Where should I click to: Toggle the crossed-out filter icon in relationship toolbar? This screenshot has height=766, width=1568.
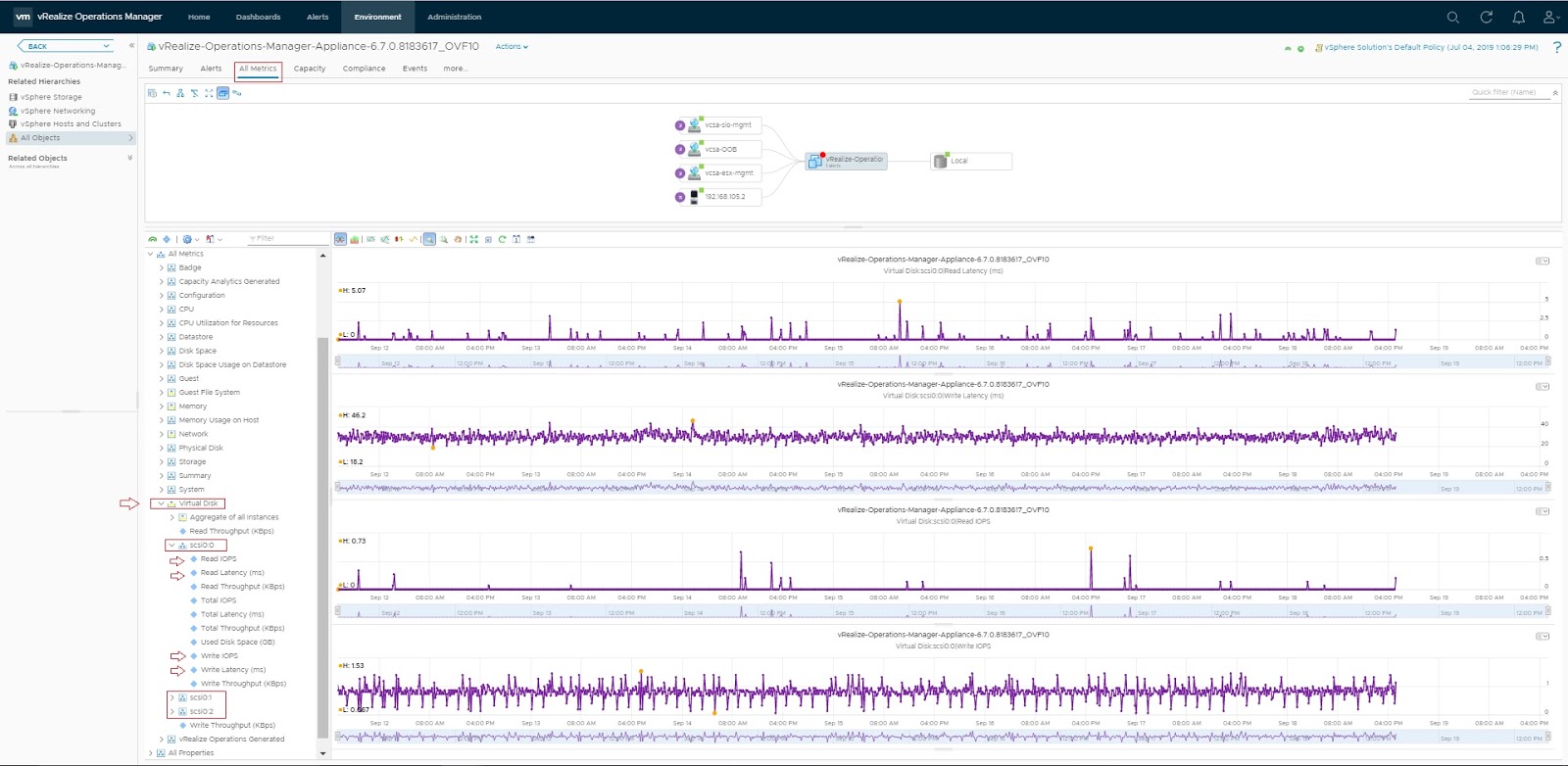click(x=194, y=93)
